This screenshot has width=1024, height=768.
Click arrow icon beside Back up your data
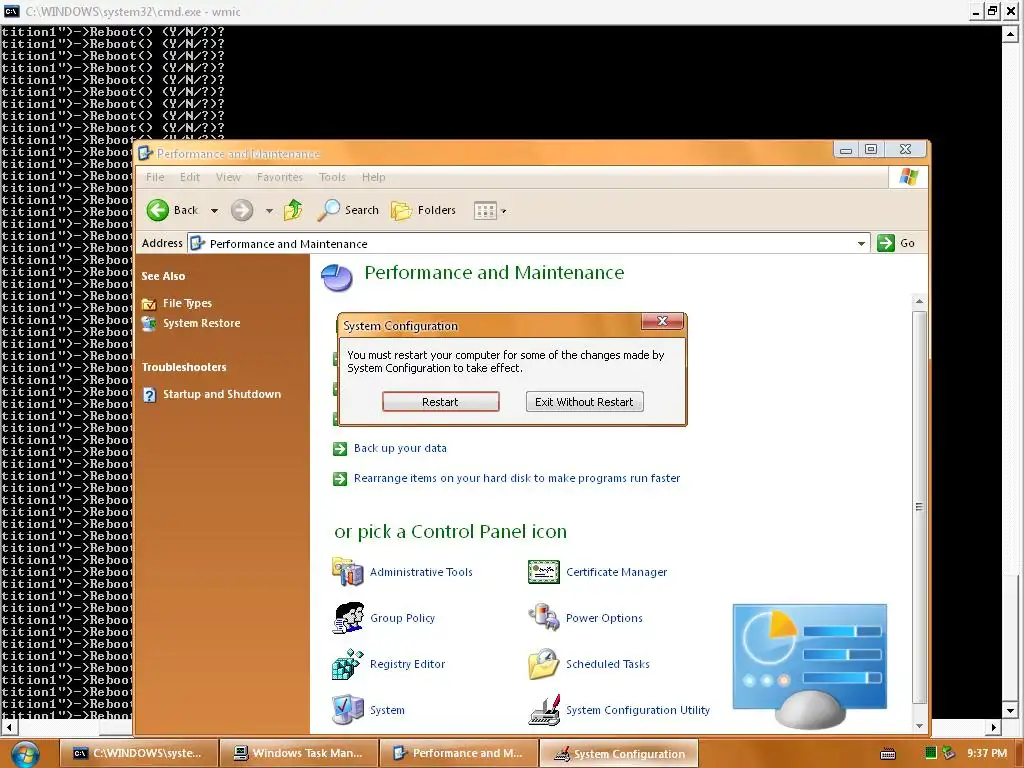tap(340, 449)
